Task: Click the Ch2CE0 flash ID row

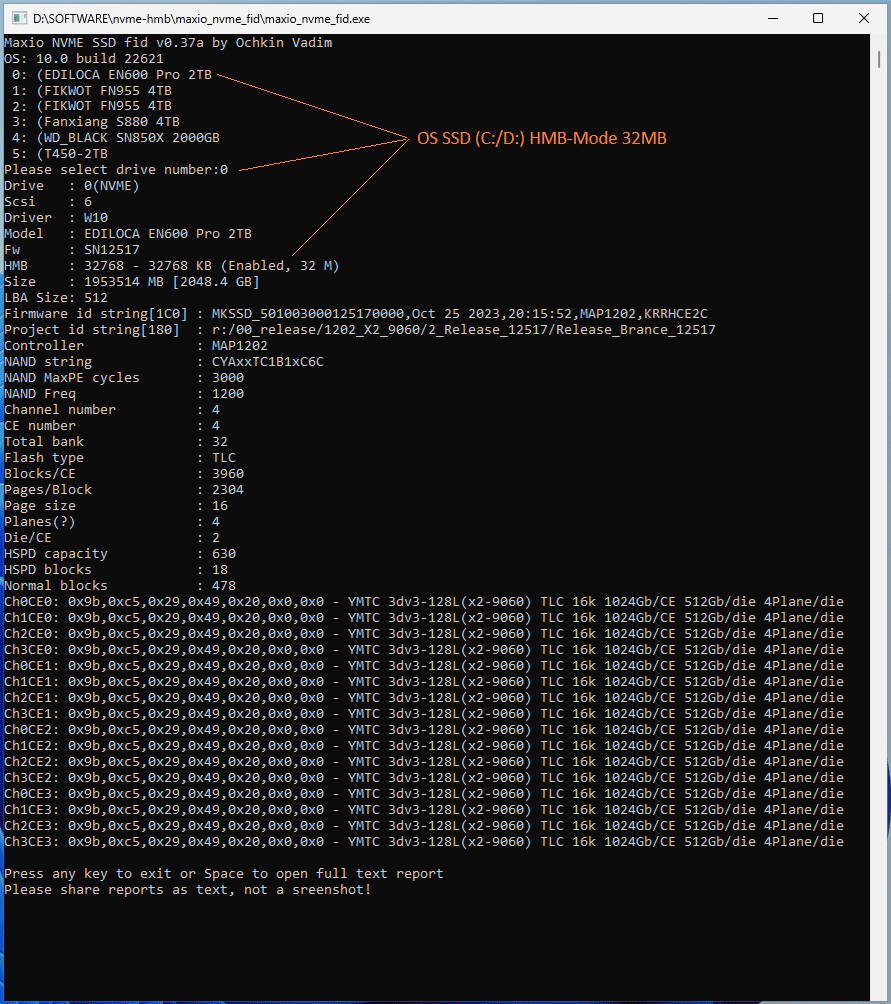Action: (424, 634)
